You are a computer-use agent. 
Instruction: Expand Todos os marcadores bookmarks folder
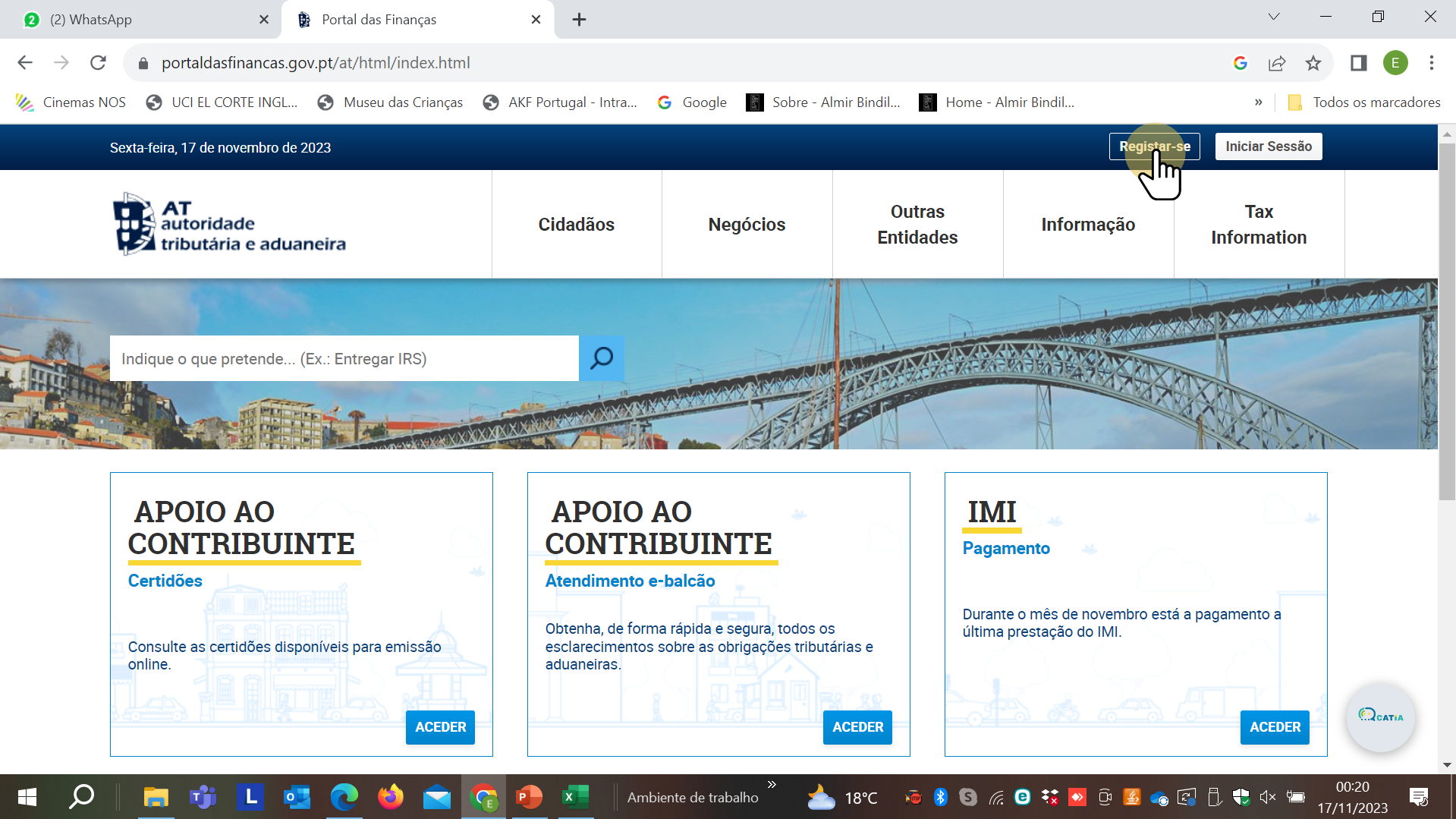pyautogui.click(x=1364, y=102)
